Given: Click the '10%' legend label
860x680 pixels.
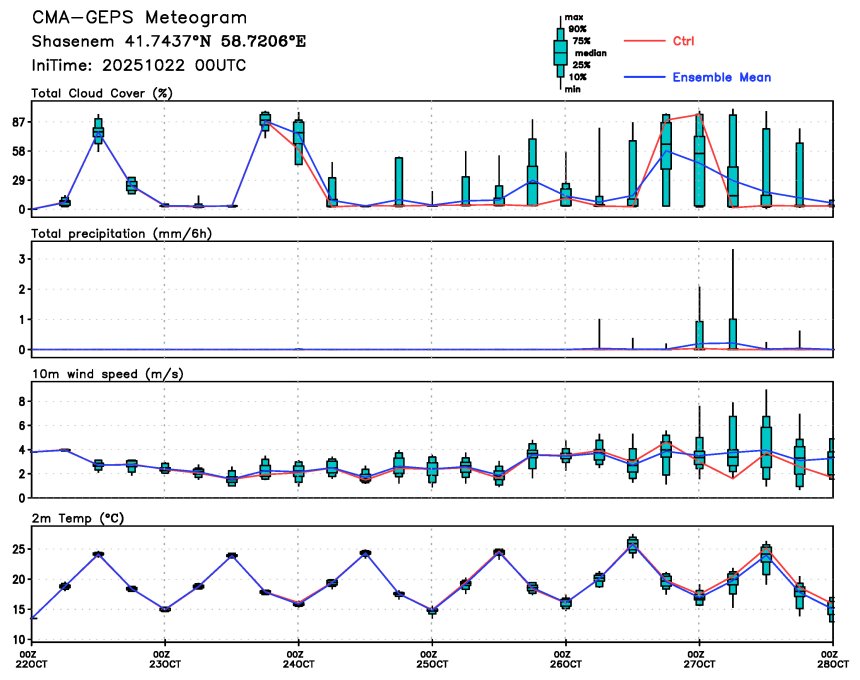Looking at the screenshot, I should (x=578, y=77).
